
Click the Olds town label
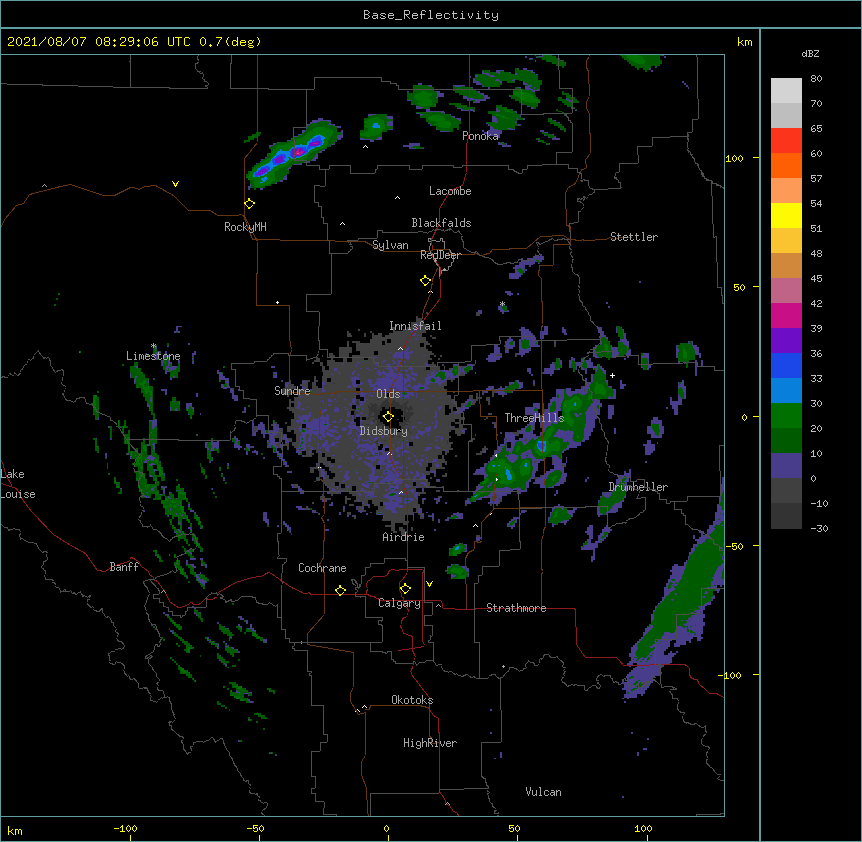tap(388, 394)
